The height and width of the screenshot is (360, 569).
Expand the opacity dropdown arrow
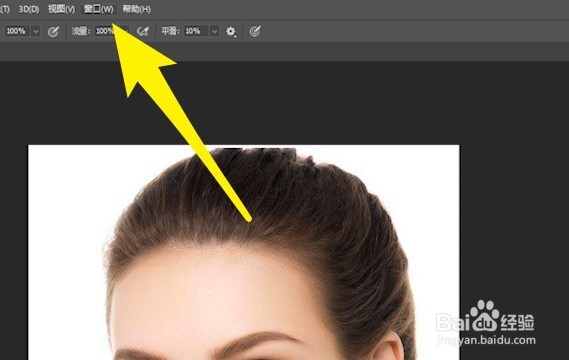pos(36,31)
